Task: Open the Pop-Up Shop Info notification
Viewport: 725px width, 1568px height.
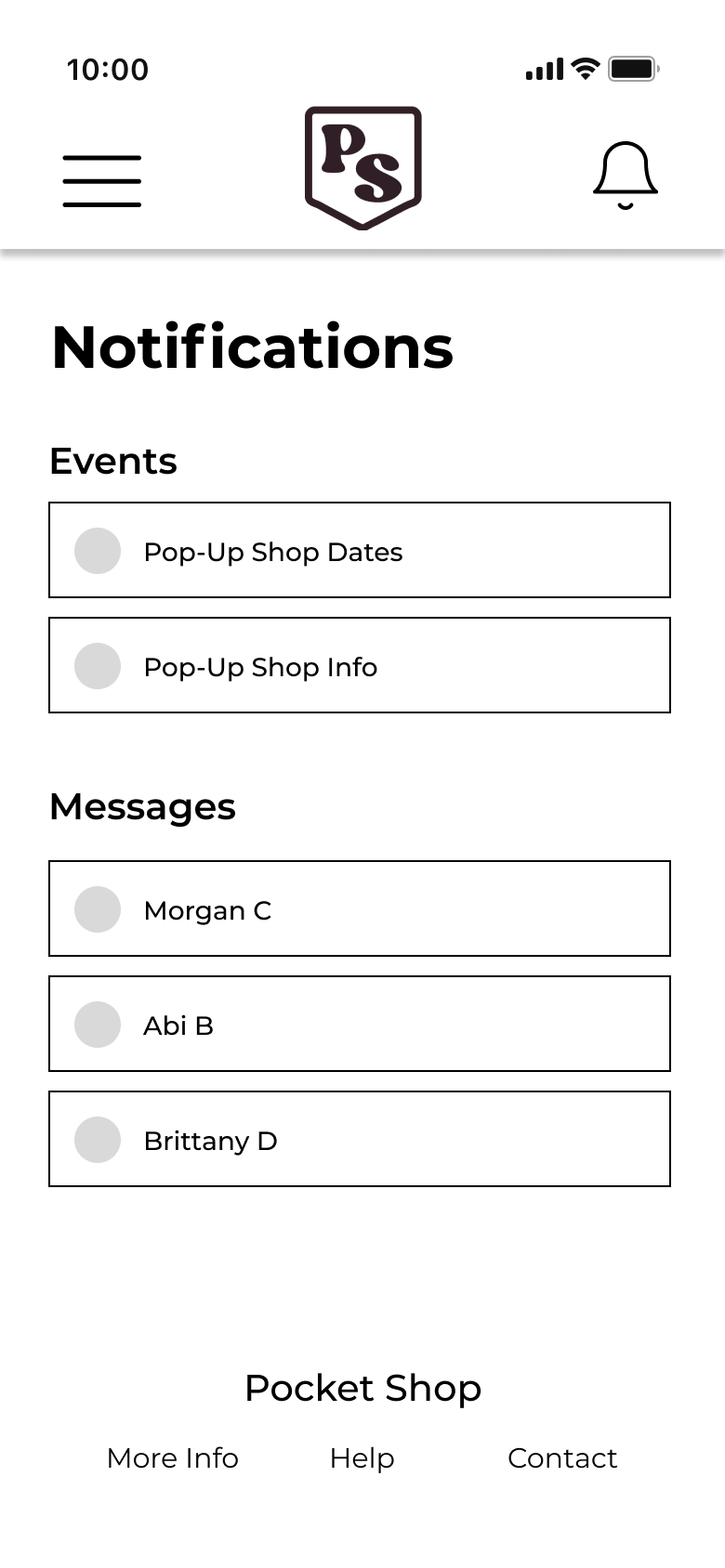Action: click(360, 665)
